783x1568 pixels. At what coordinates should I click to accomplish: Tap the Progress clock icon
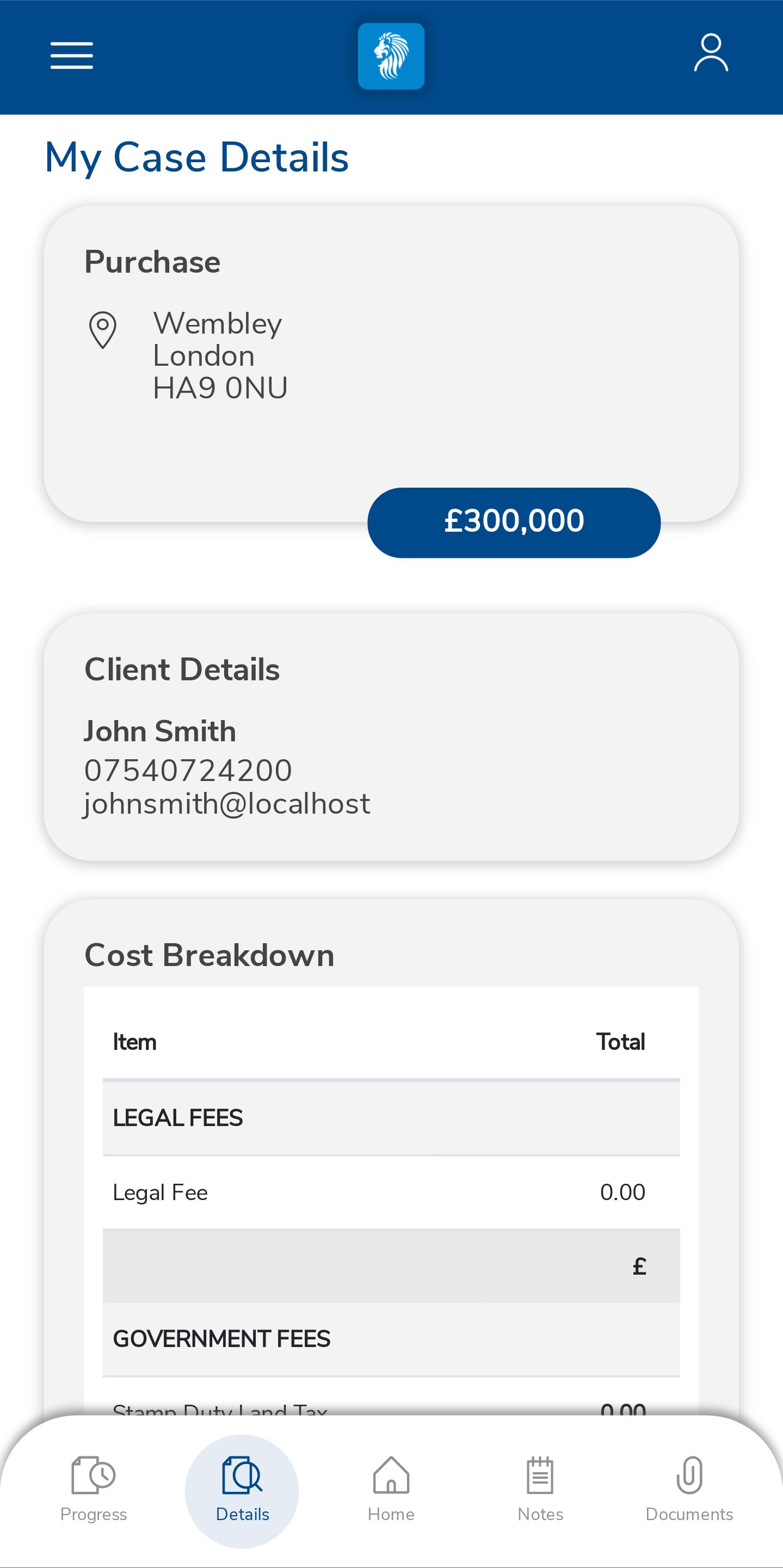(x=93, y=1475)
